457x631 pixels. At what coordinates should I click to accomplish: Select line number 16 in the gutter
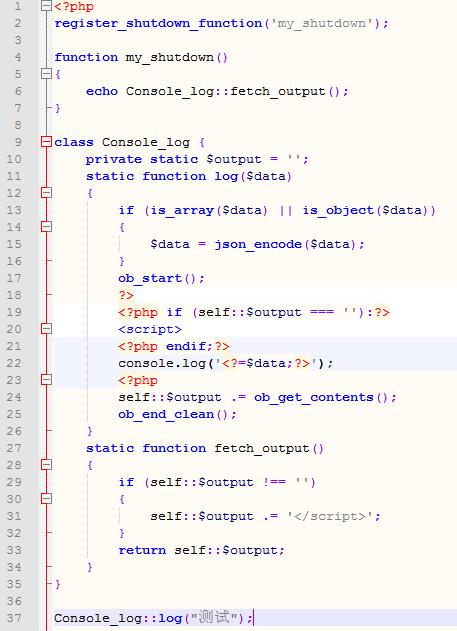coord(14,261)
